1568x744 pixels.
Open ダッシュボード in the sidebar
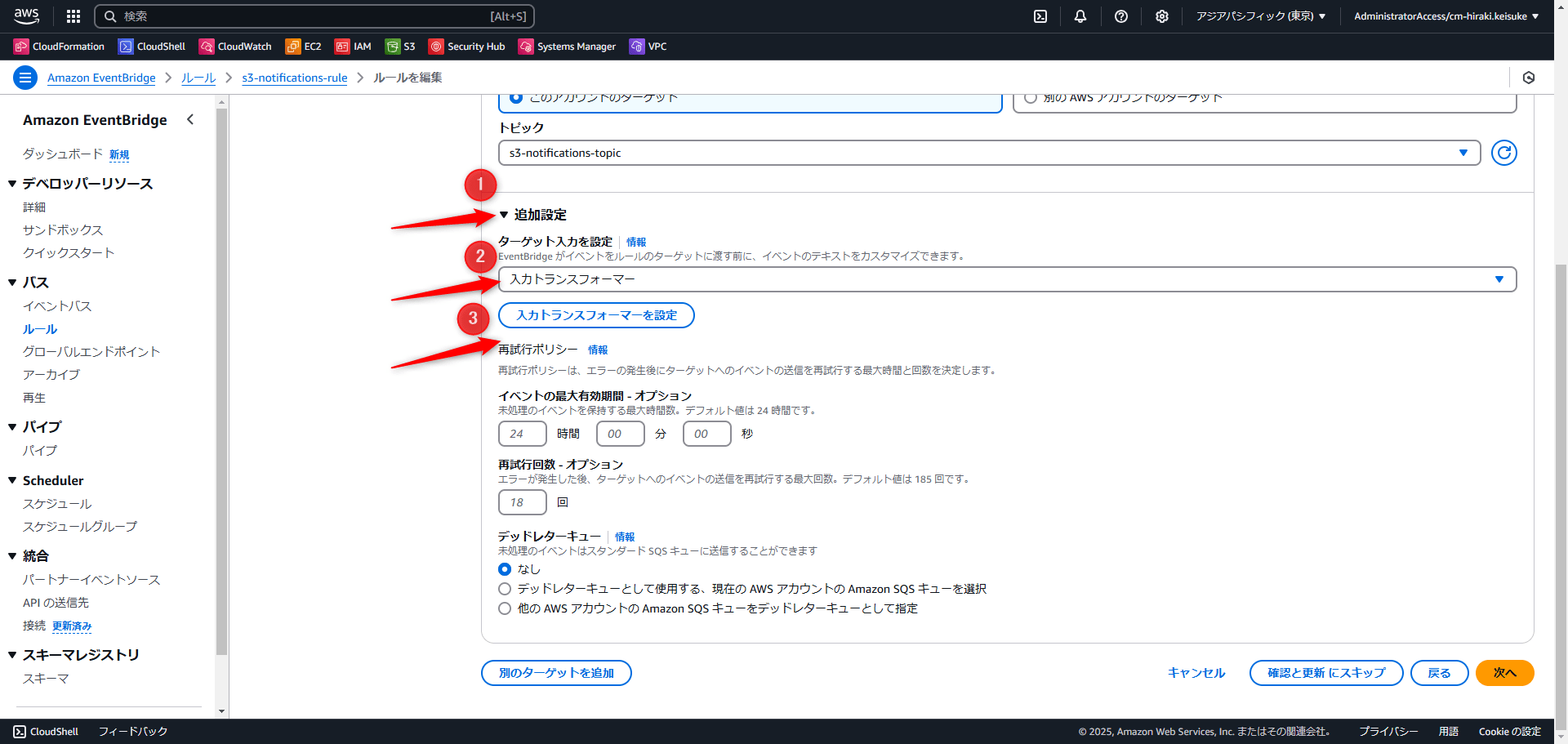[63, 154]
